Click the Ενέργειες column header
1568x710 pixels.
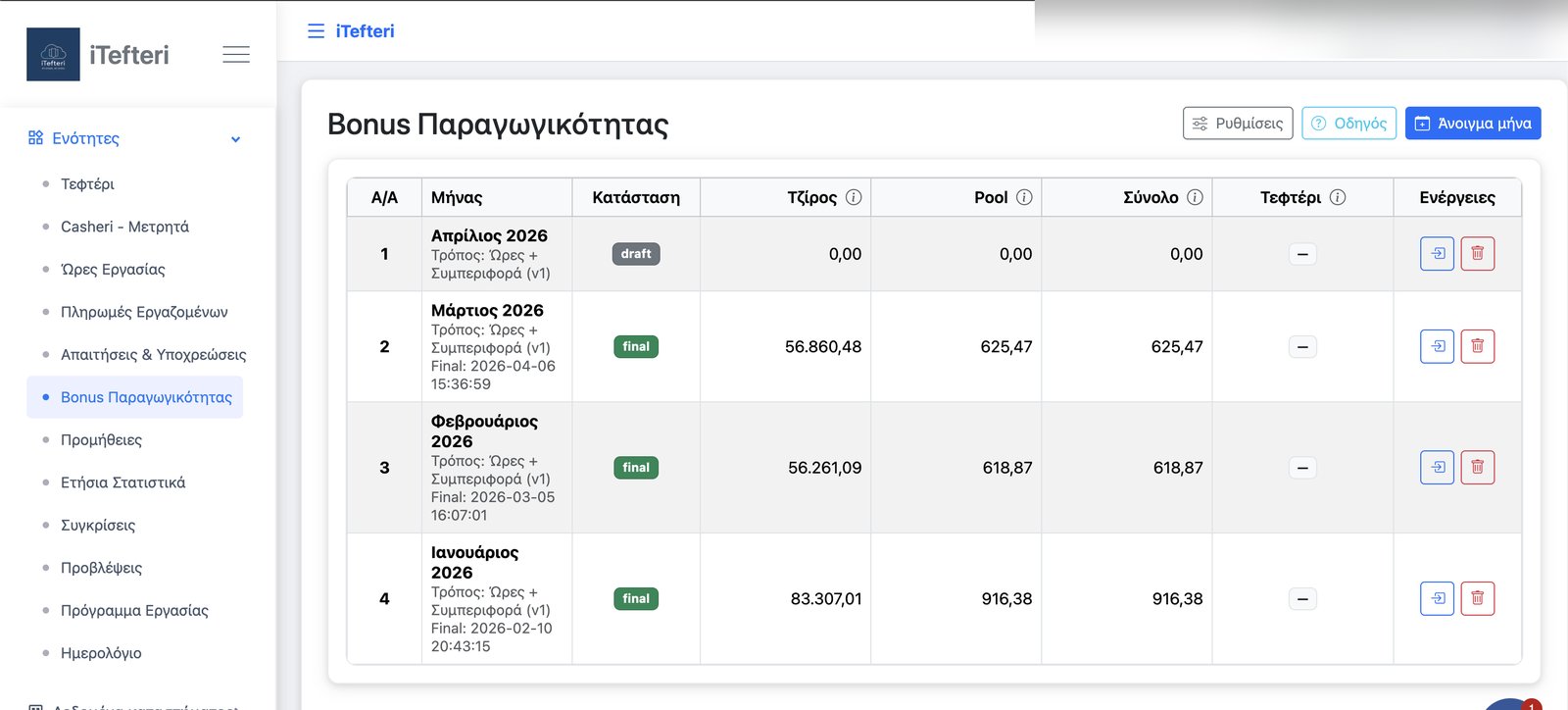(1457, 197)
